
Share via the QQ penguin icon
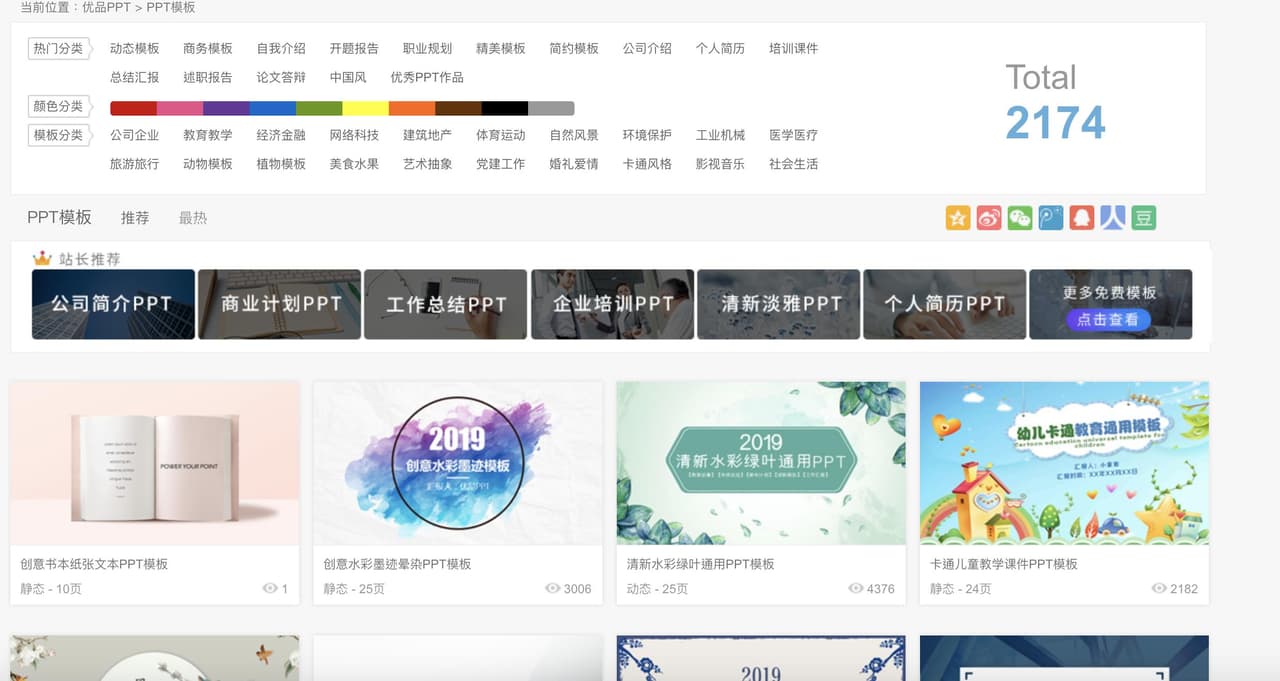pyautogui.click(x=1081, y=217)
